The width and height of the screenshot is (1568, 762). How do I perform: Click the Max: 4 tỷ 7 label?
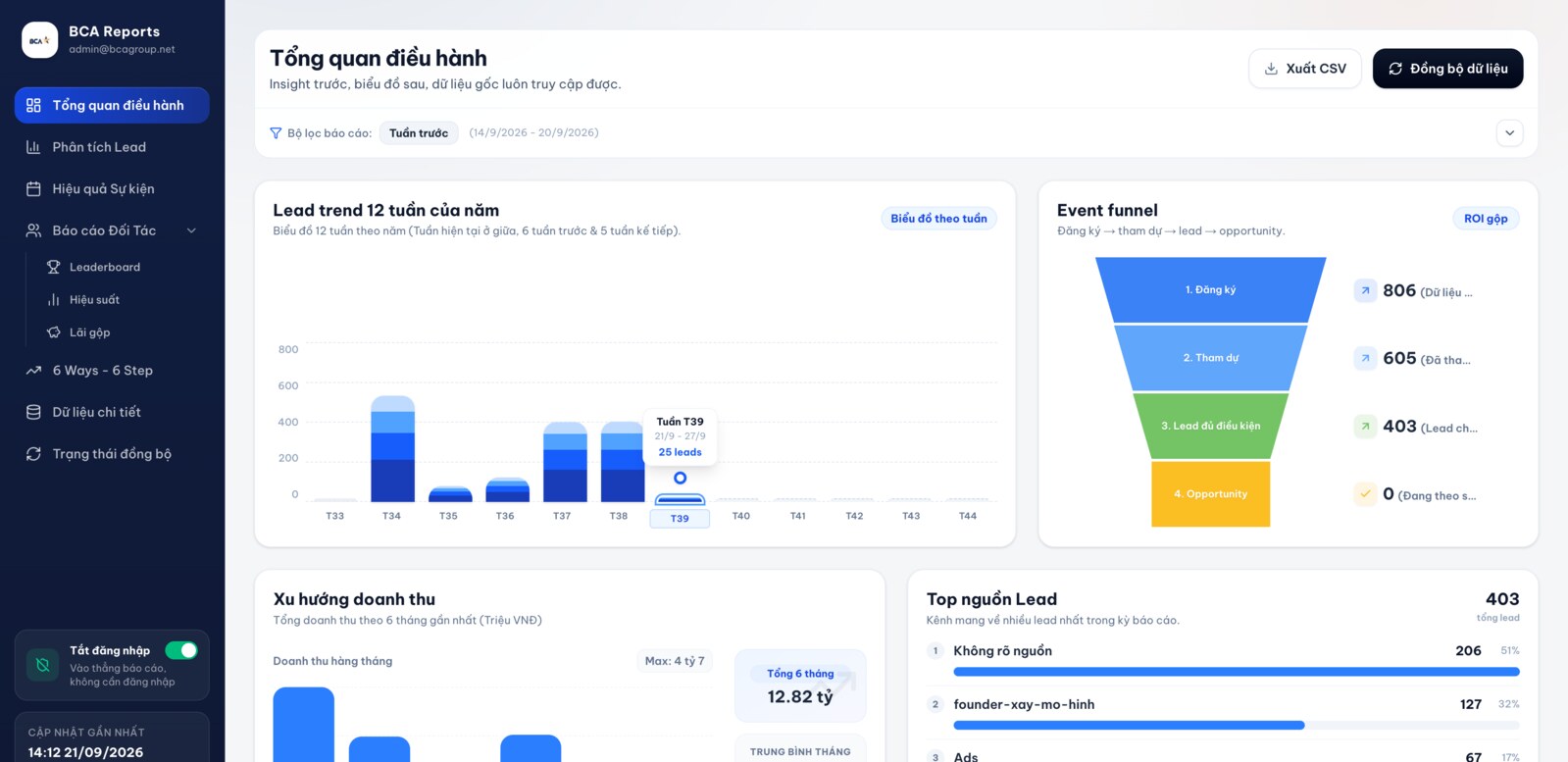tap(675, 661)
